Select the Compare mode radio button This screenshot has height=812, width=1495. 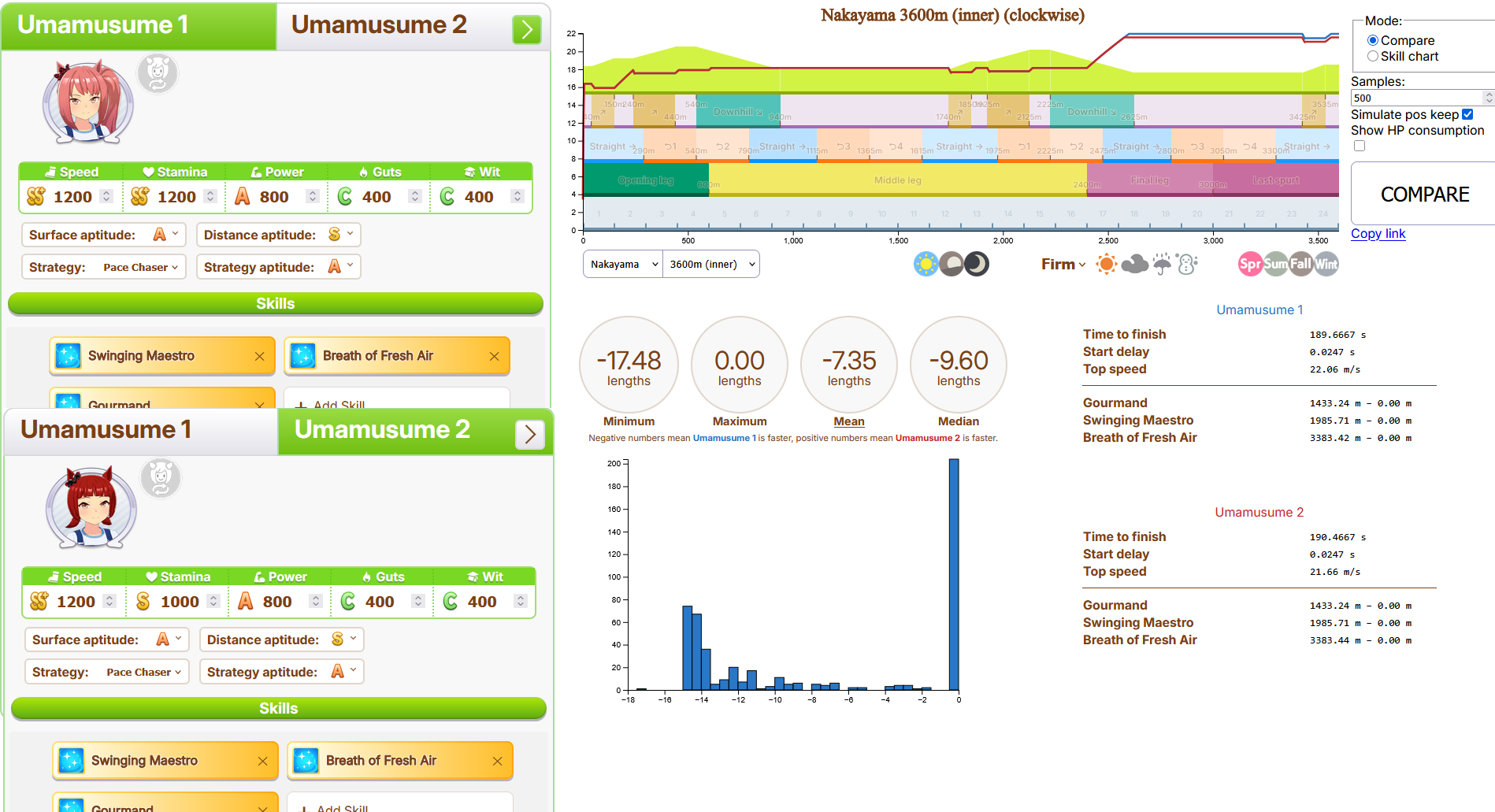pos(1373,40)
